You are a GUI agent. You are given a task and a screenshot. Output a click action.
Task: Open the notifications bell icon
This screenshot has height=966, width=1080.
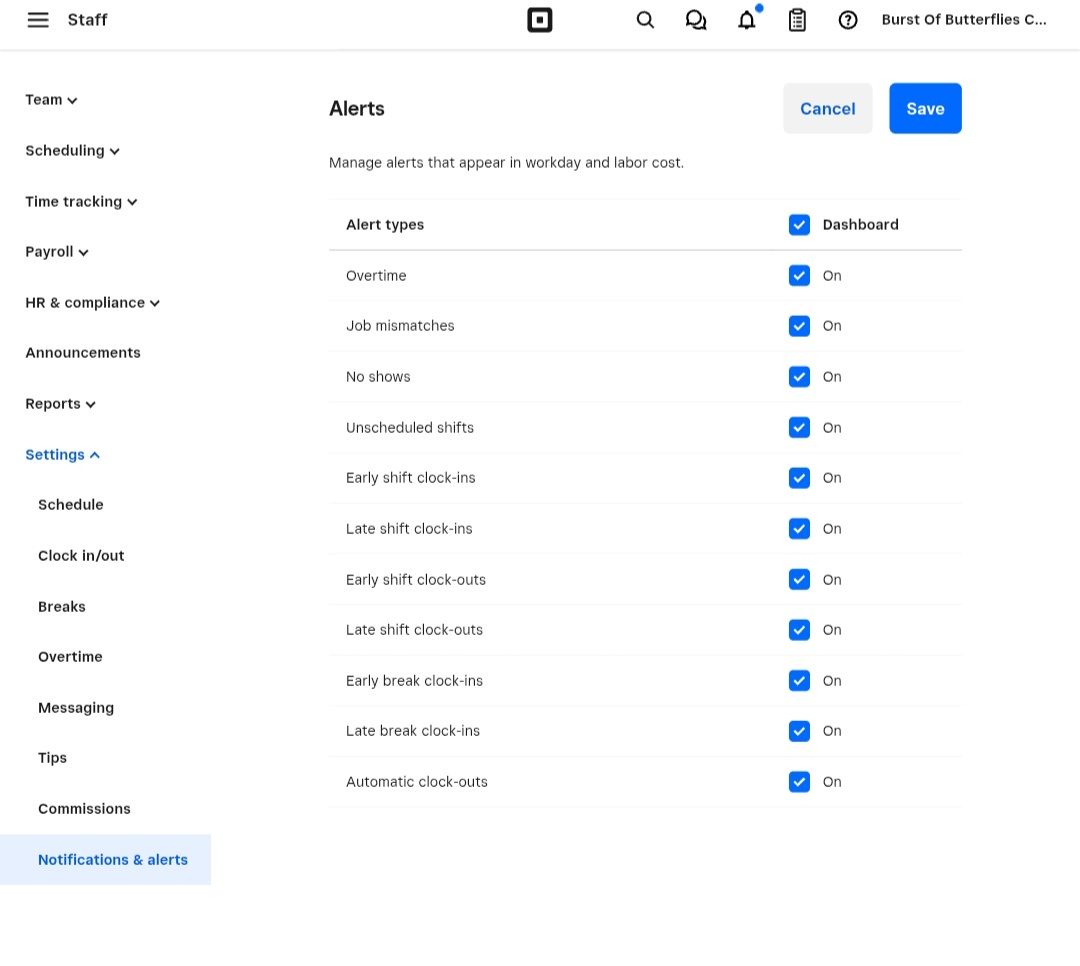pos(747,20)
